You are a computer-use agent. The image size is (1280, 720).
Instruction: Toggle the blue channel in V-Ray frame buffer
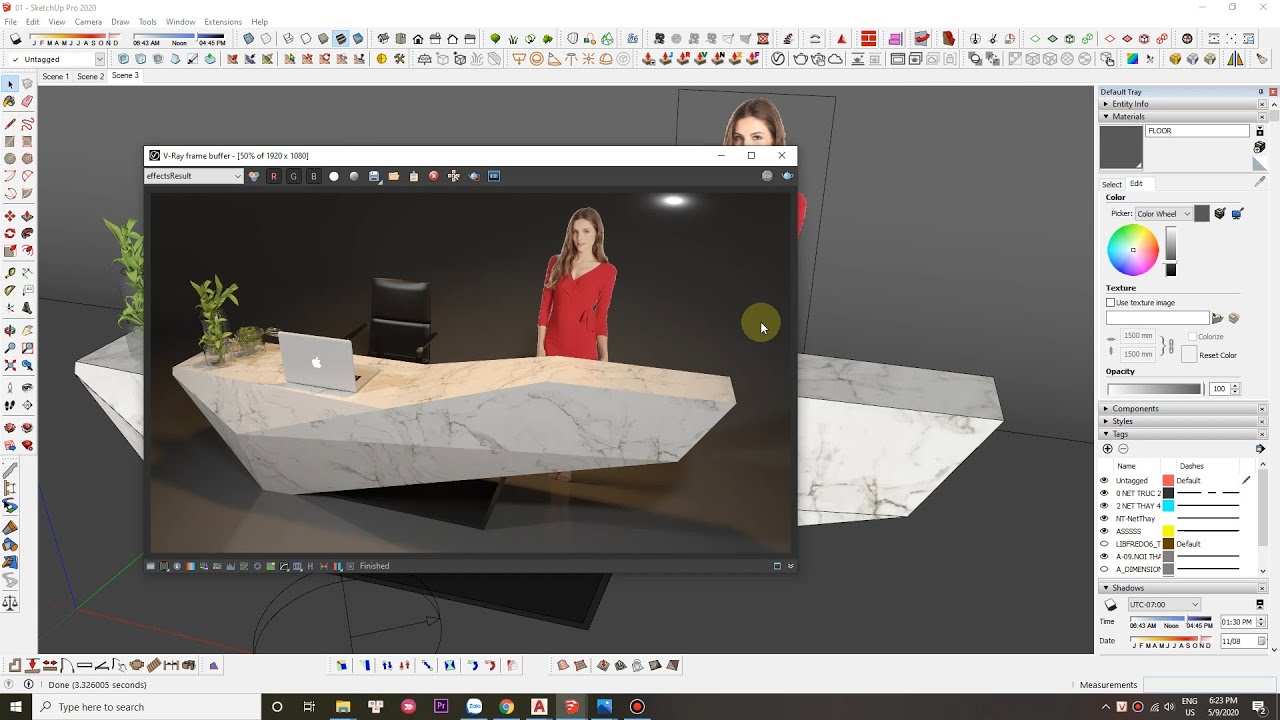pyautogui.click(x=313, y=176)
